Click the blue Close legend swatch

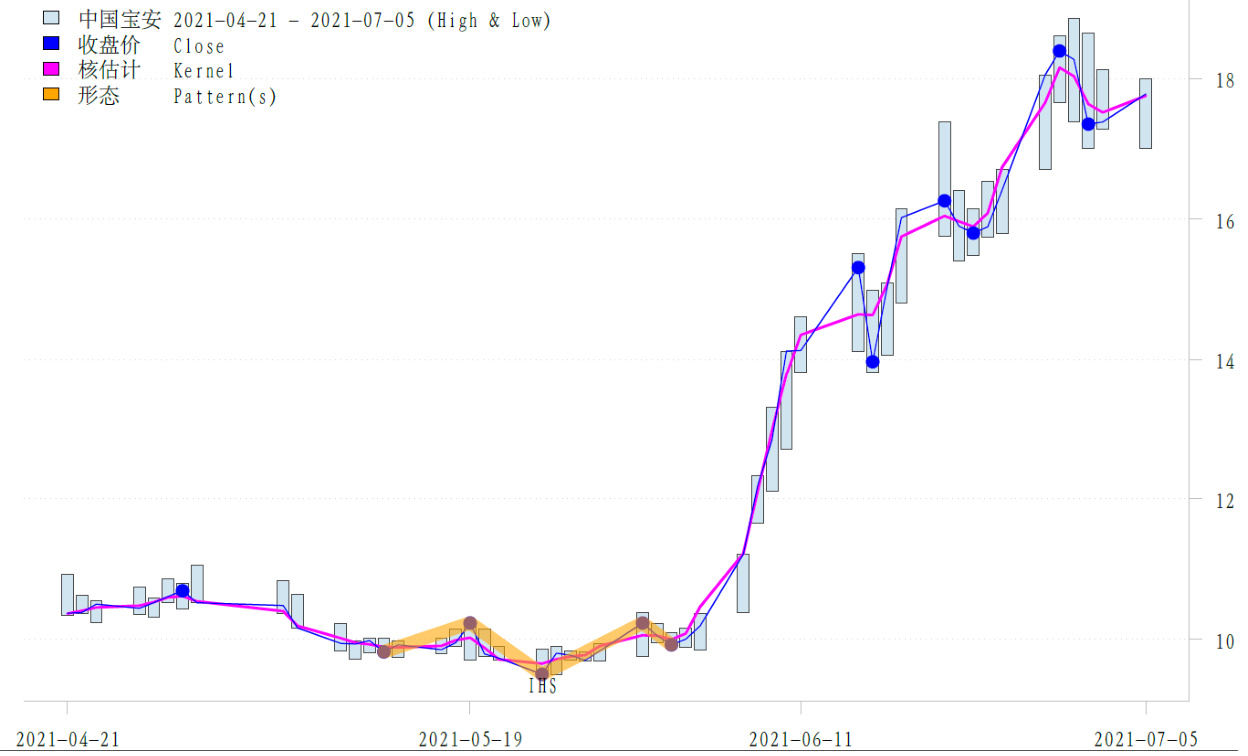(x=52, y=45)
